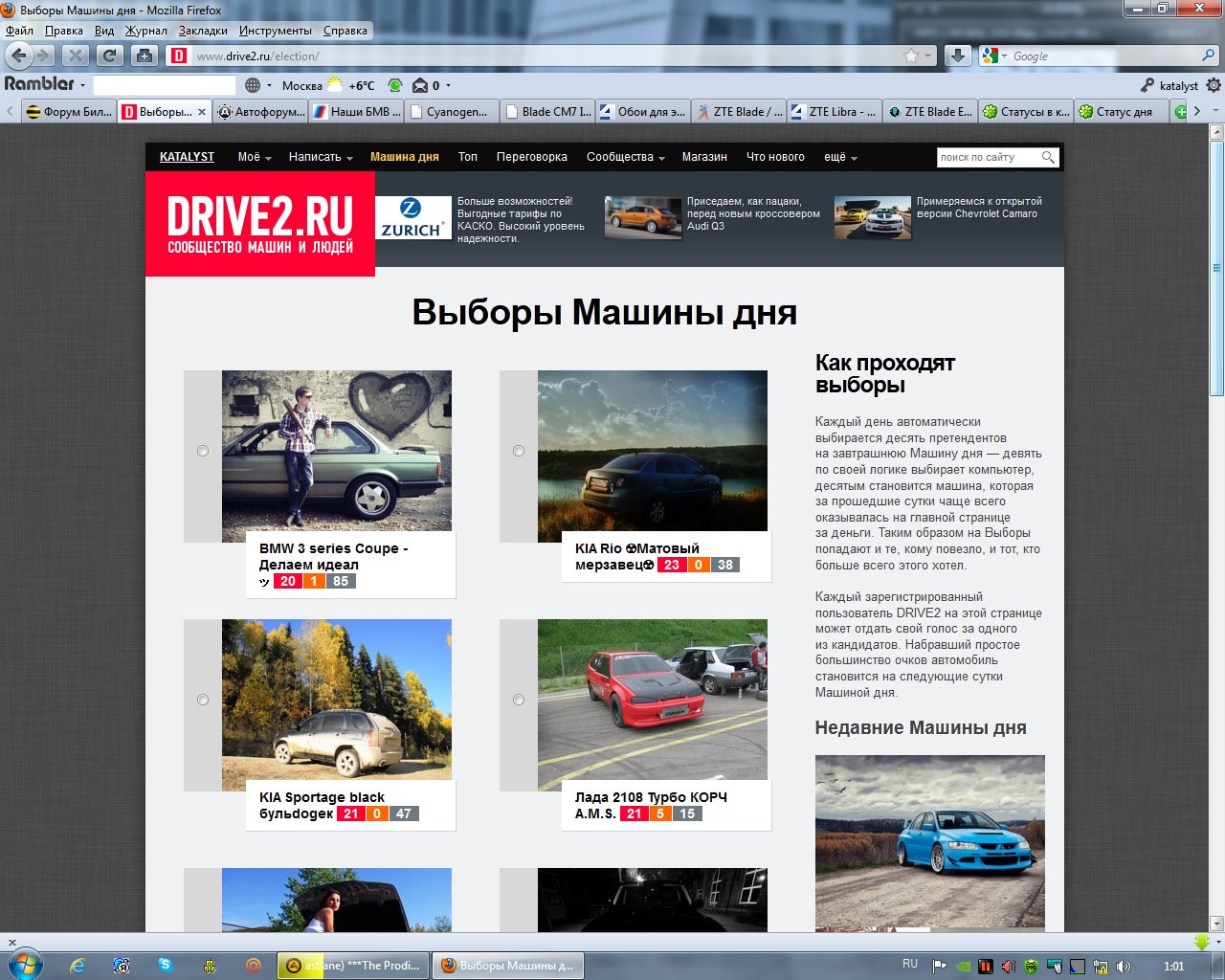Open Skype from the taskbar
The image size is (1225, 980).
point(166,966)
